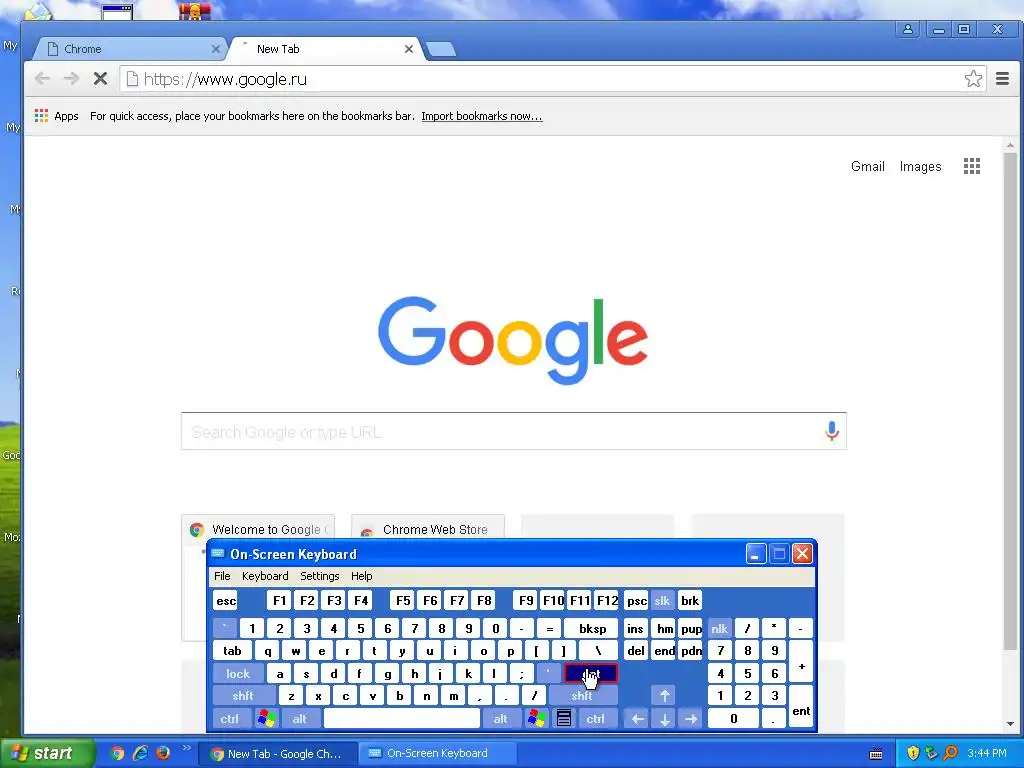Screen dimensions: 1024x768
Task: Launch Chrome from quick launch bar
Action: click(118, 753)
